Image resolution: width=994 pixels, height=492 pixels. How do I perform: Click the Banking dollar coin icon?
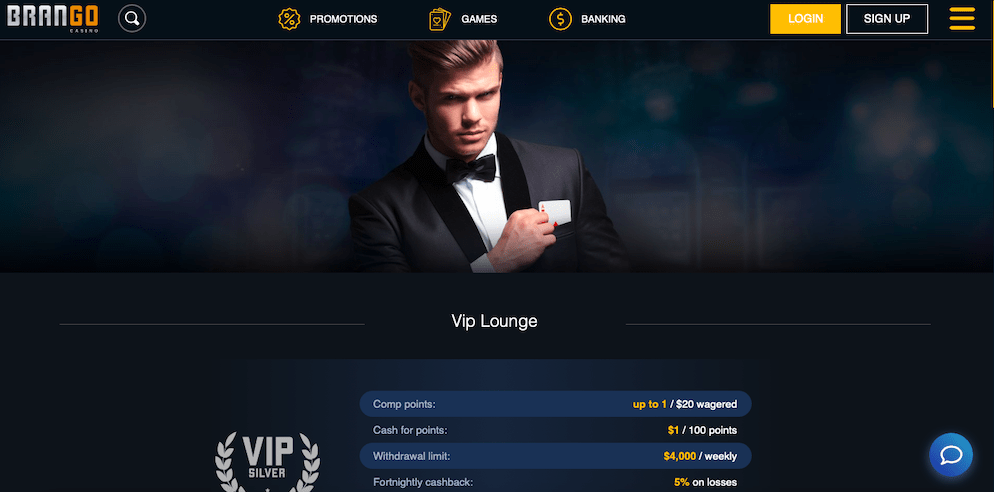pyautogui.click(x=560, y=19)
